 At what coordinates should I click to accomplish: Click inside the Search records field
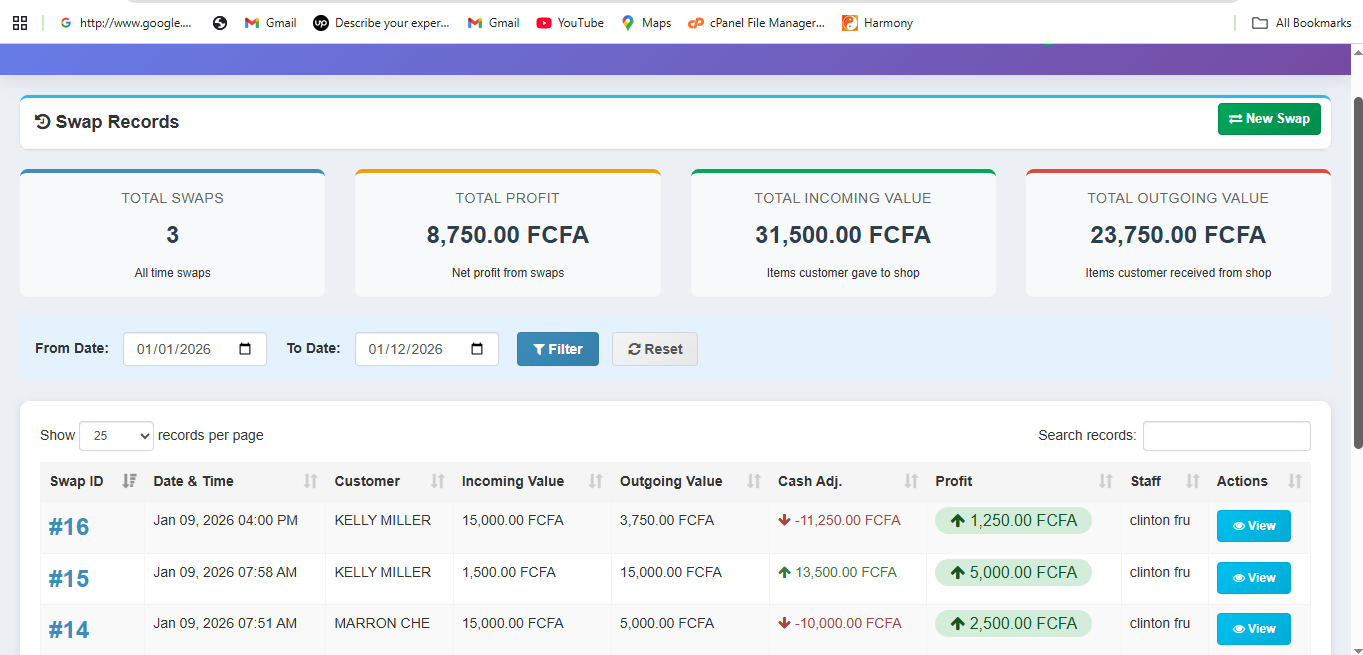1226,436
